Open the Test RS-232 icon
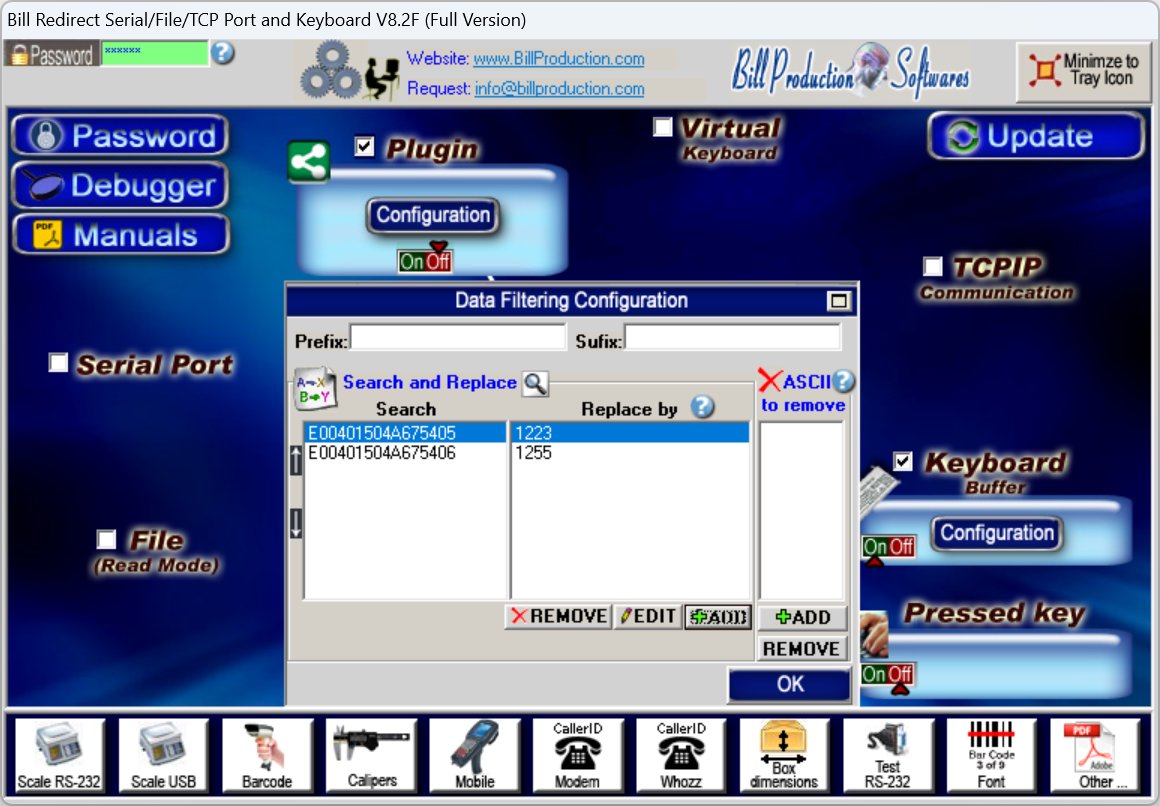The height and width of the screenshot is (806, 1160). pyautogui.click(x=888, y=755)
